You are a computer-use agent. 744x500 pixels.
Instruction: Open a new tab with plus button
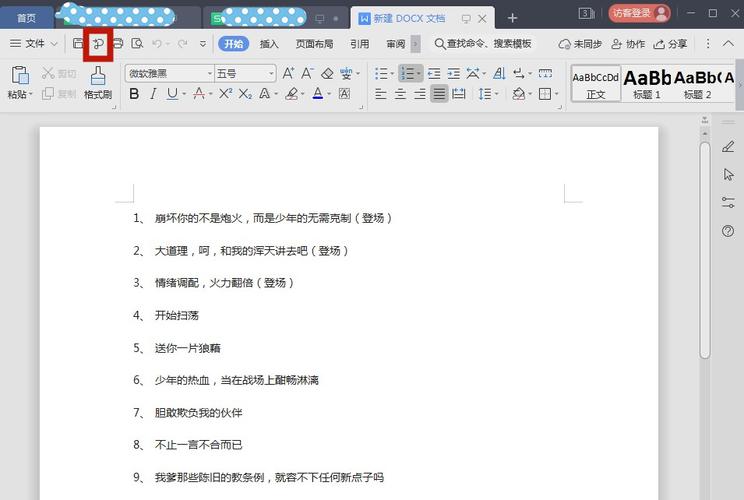click(512, 18)
